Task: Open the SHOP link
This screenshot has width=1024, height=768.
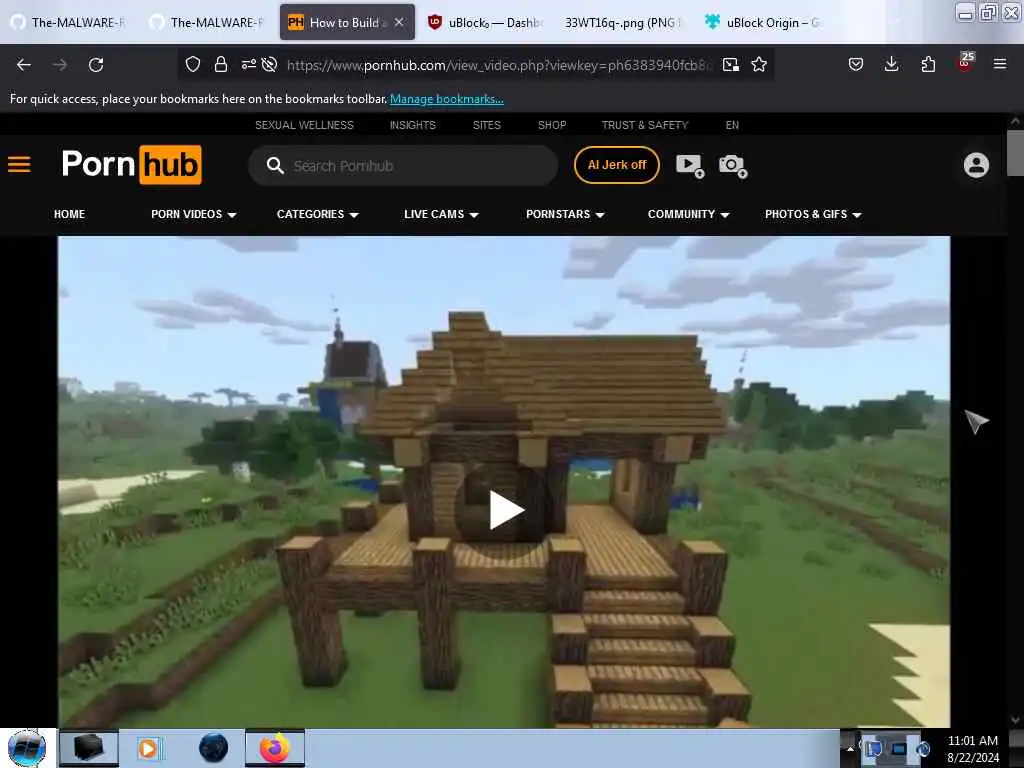Action: (552, 125)
